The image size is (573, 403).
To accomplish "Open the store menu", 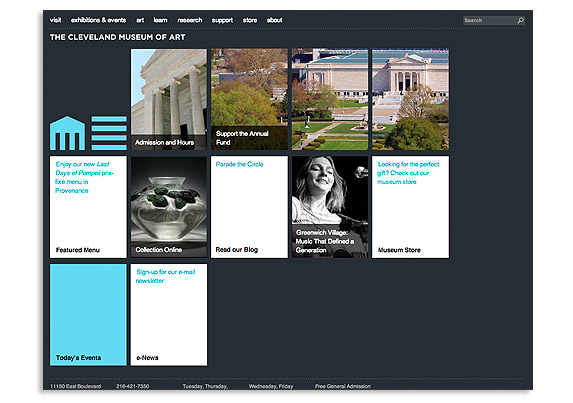I will pos(250,20).
